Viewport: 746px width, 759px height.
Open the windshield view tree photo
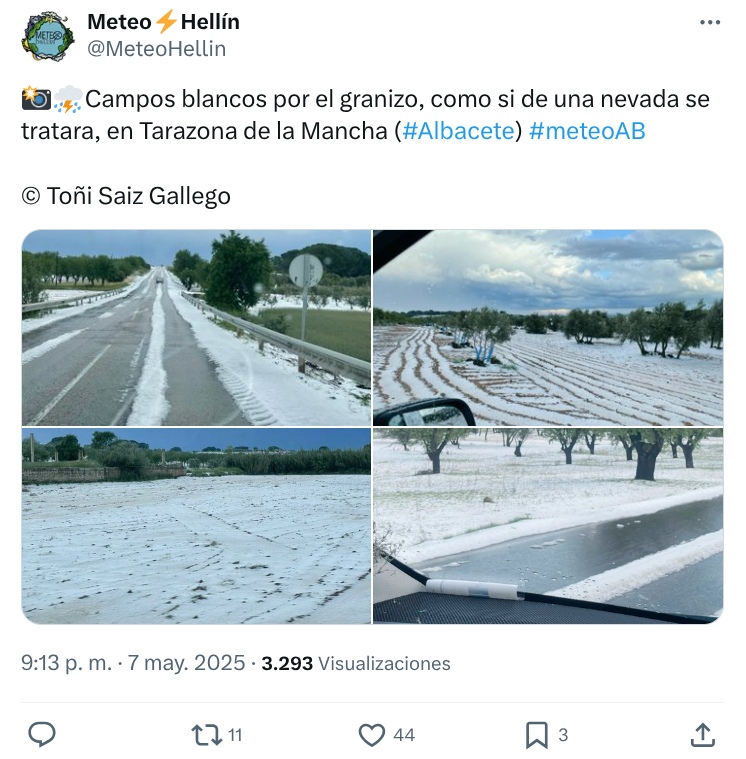point(548,526)
